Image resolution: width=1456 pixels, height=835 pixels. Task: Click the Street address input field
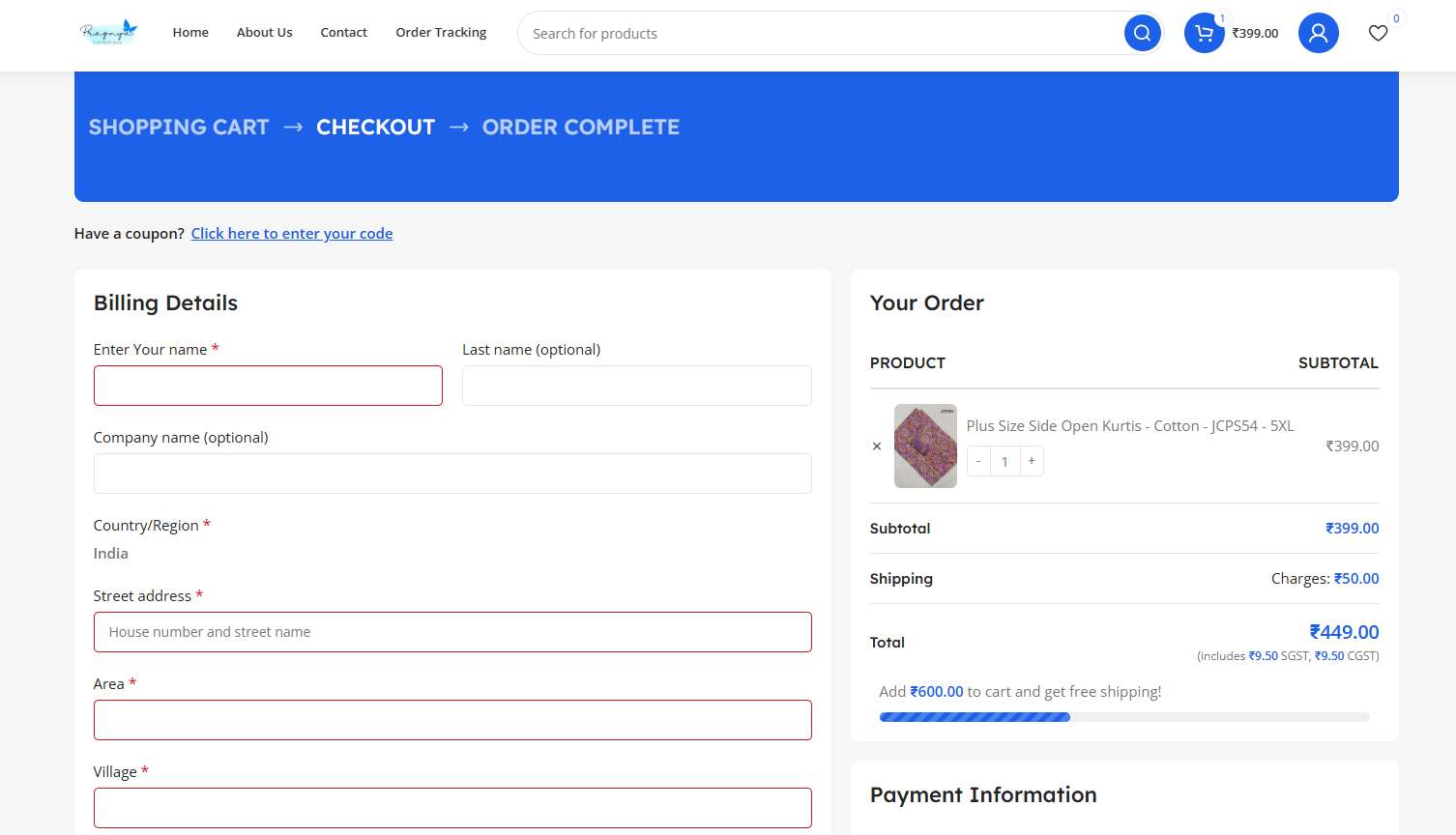point(452,632)
